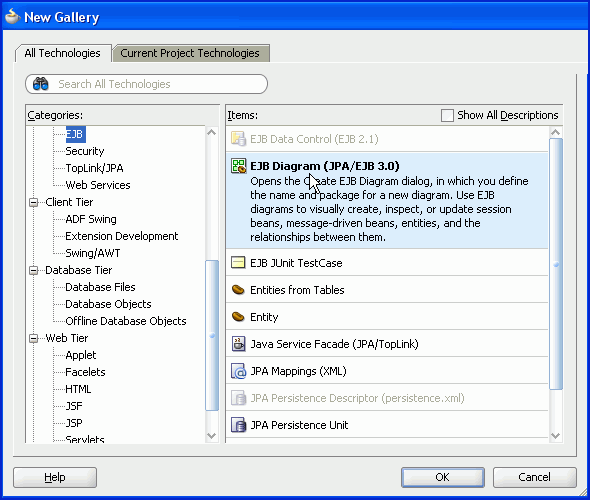
Task: Select the Database Objects category
Action: tap(108, 304)
